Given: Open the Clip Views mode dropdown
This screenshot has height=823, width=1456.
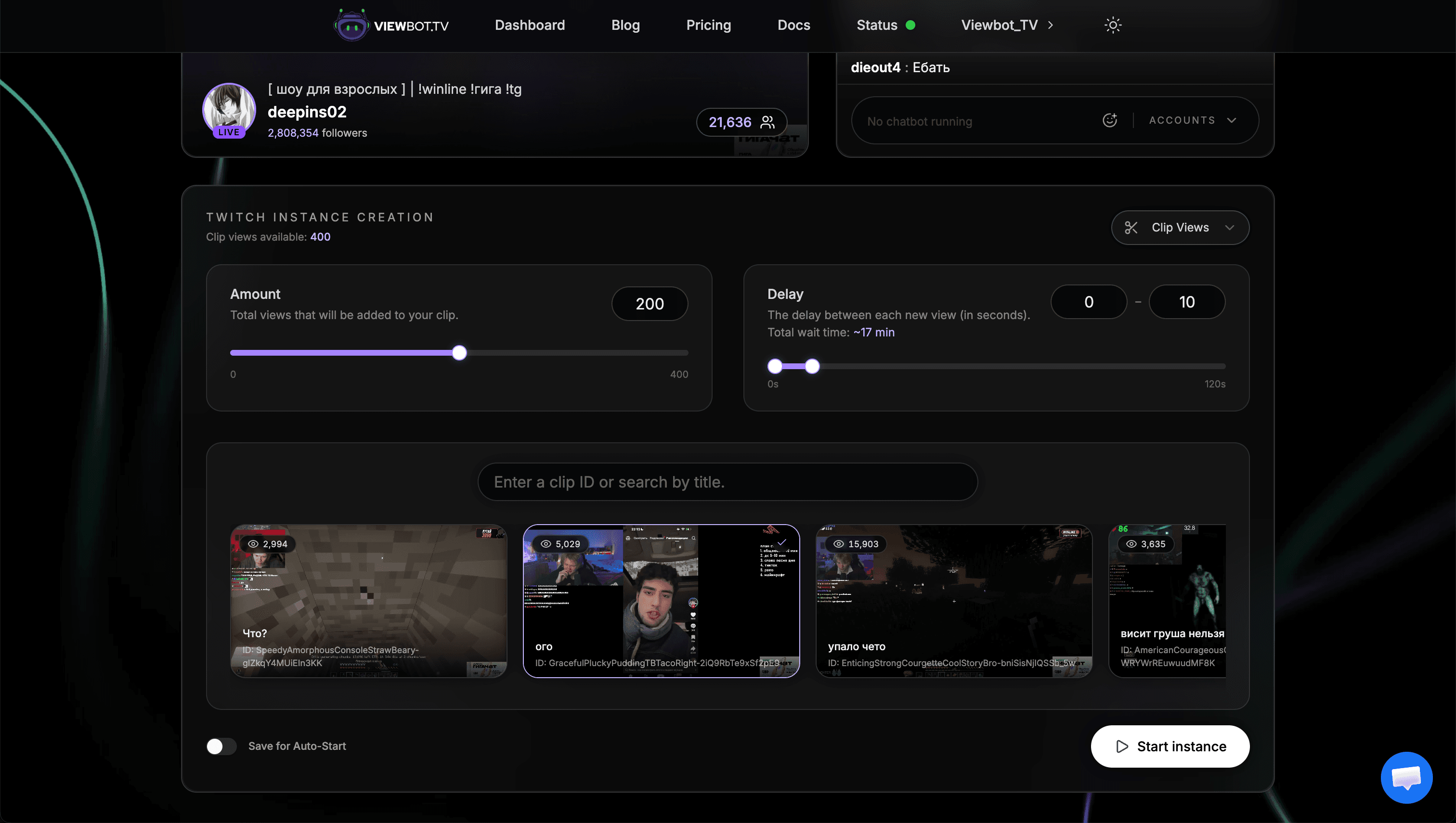Looking at the screenshot, I should click(x=1180, y=227).
